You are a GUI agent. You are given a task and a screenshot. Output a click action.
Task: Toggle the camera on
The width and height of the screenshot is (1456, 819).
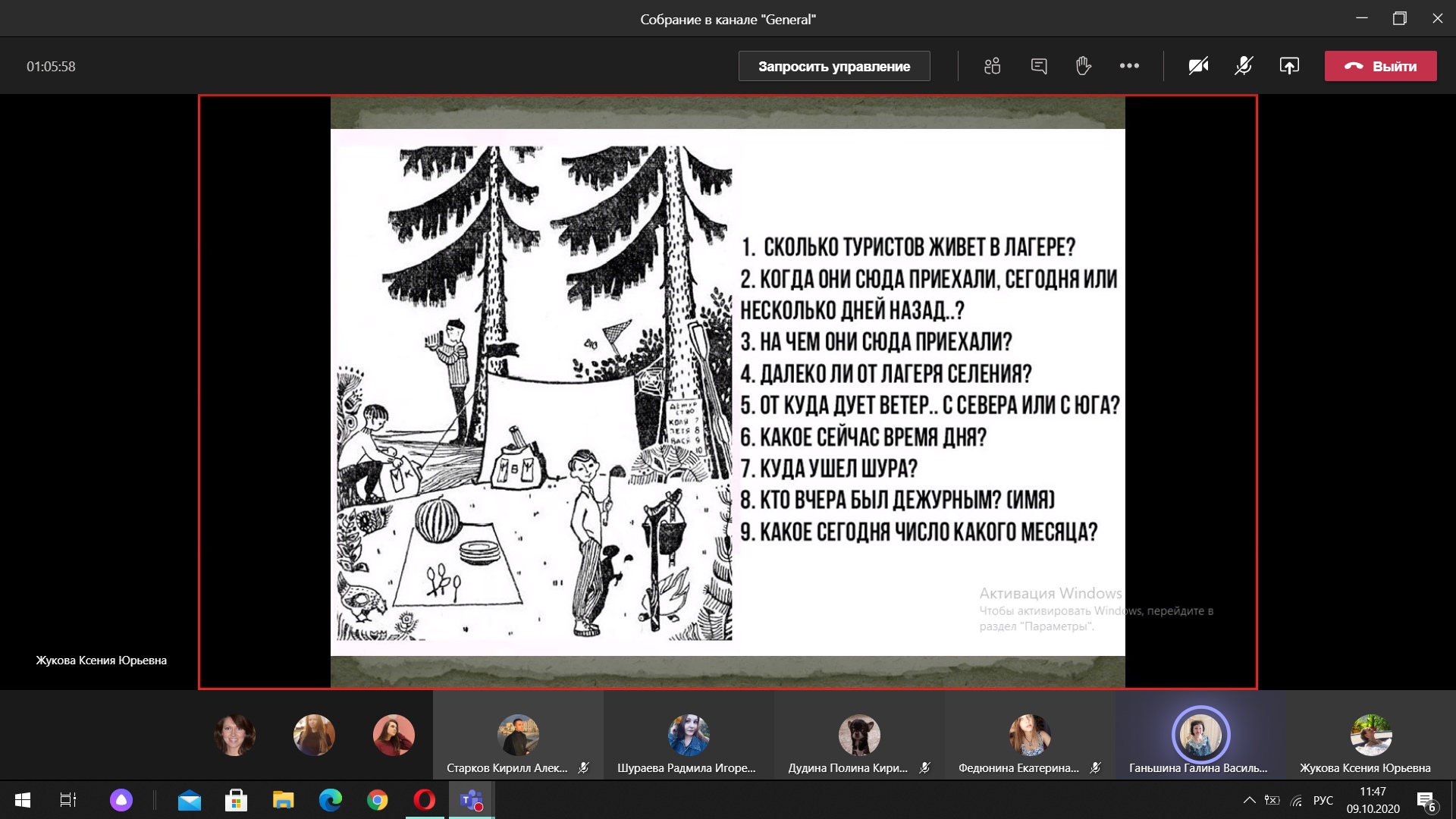pos(1198,66)
